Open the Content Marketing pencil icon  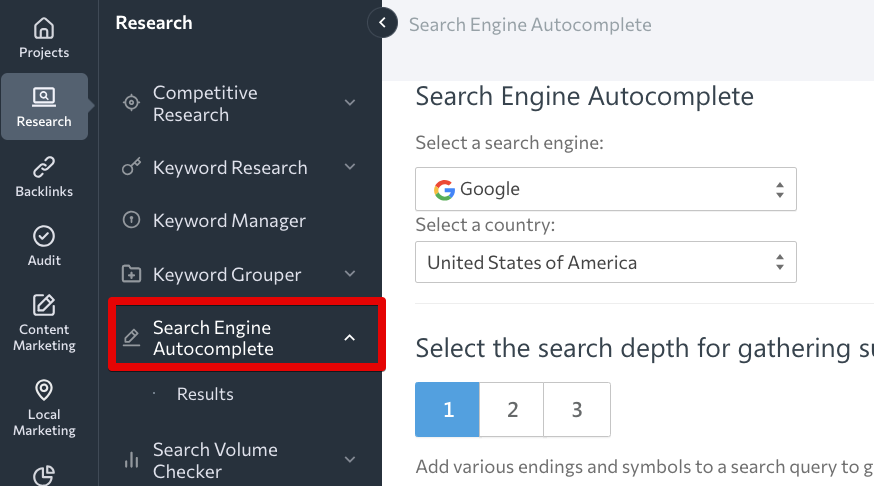pos(44,305)
